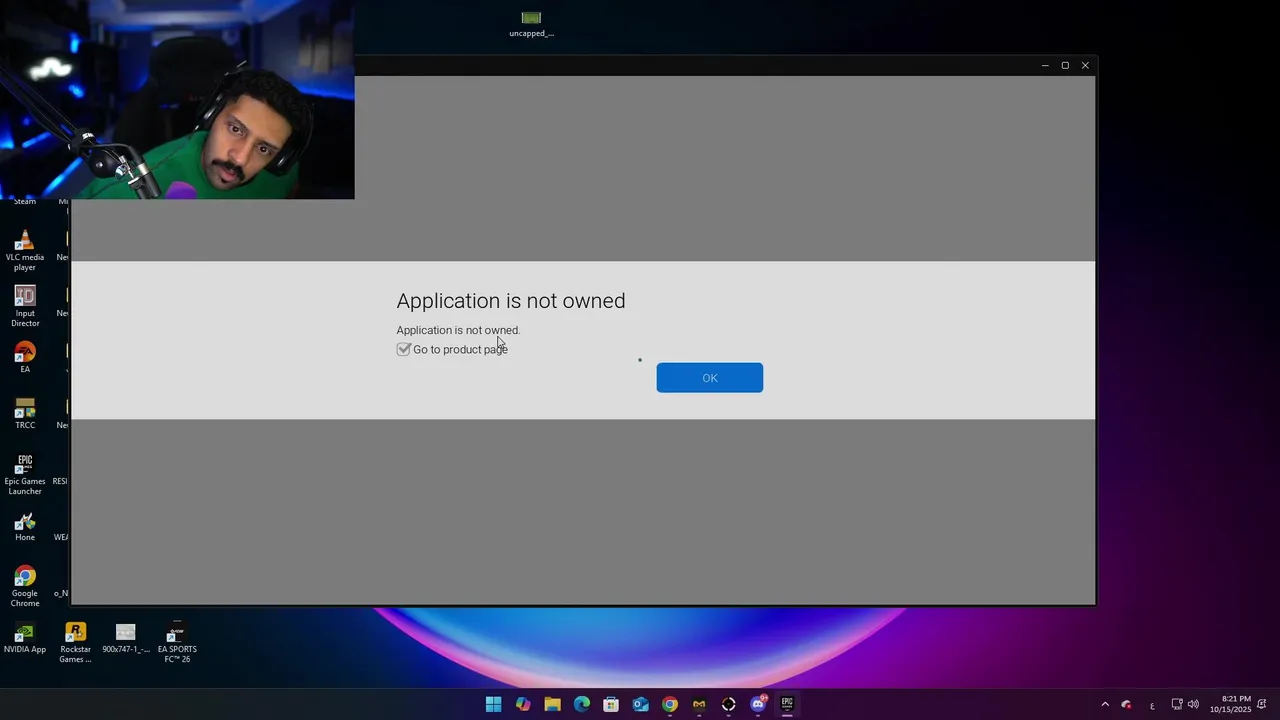Uncheck the Go to product page checkbox
Viewport: 1280px width, 720px height.
coord(404,349)
